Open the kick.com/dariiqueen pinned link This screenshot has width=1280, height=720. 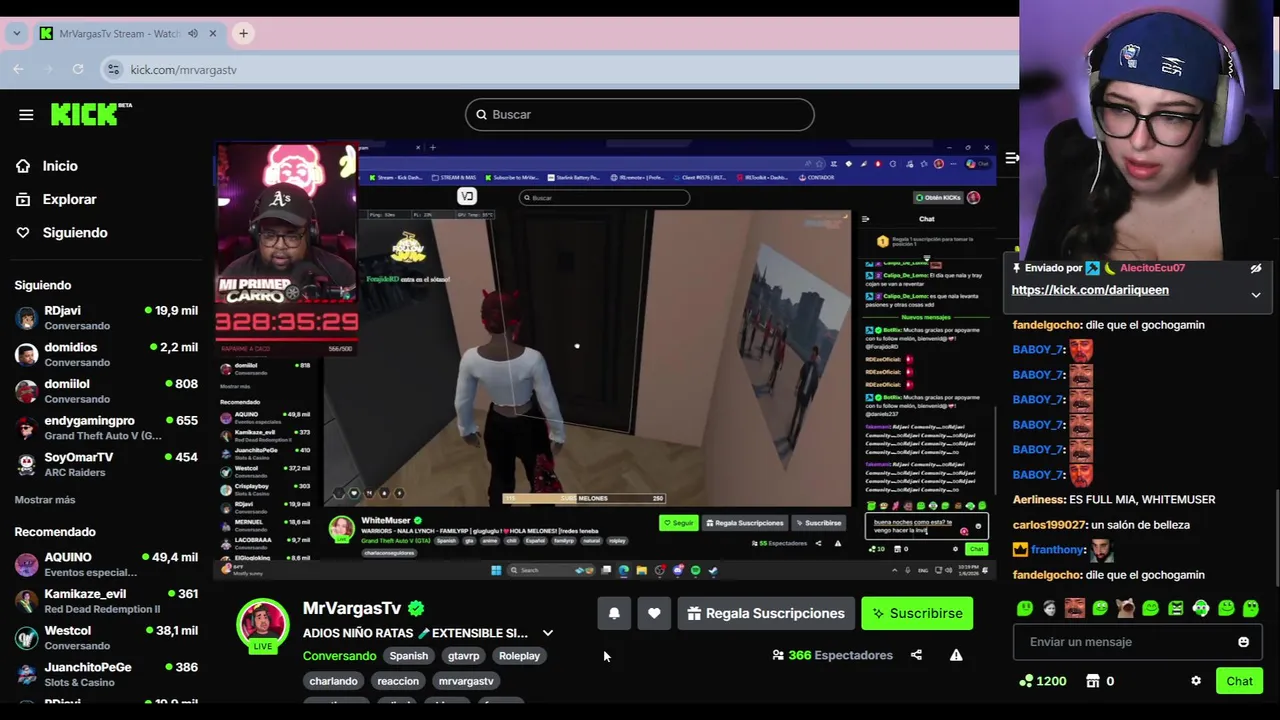(1090, 290)
